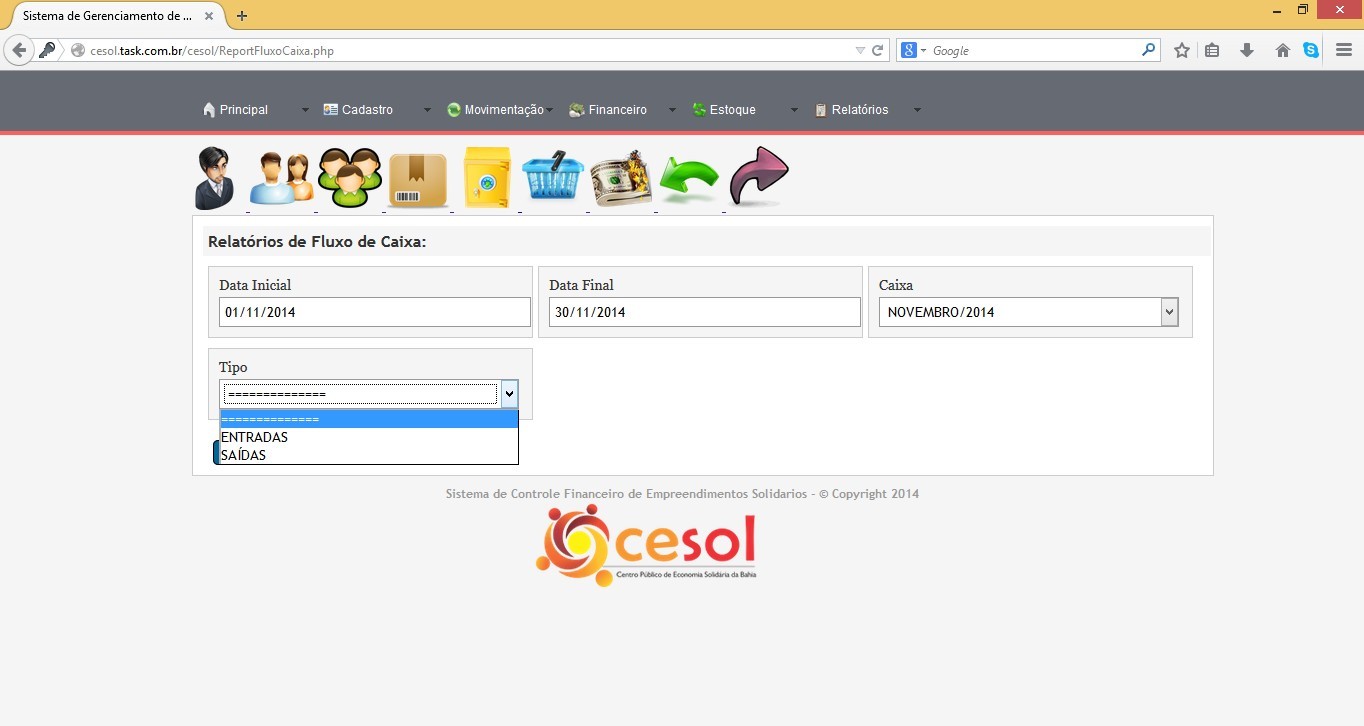Click the burning money icon

pyautogui.click(x=621, y=179)
